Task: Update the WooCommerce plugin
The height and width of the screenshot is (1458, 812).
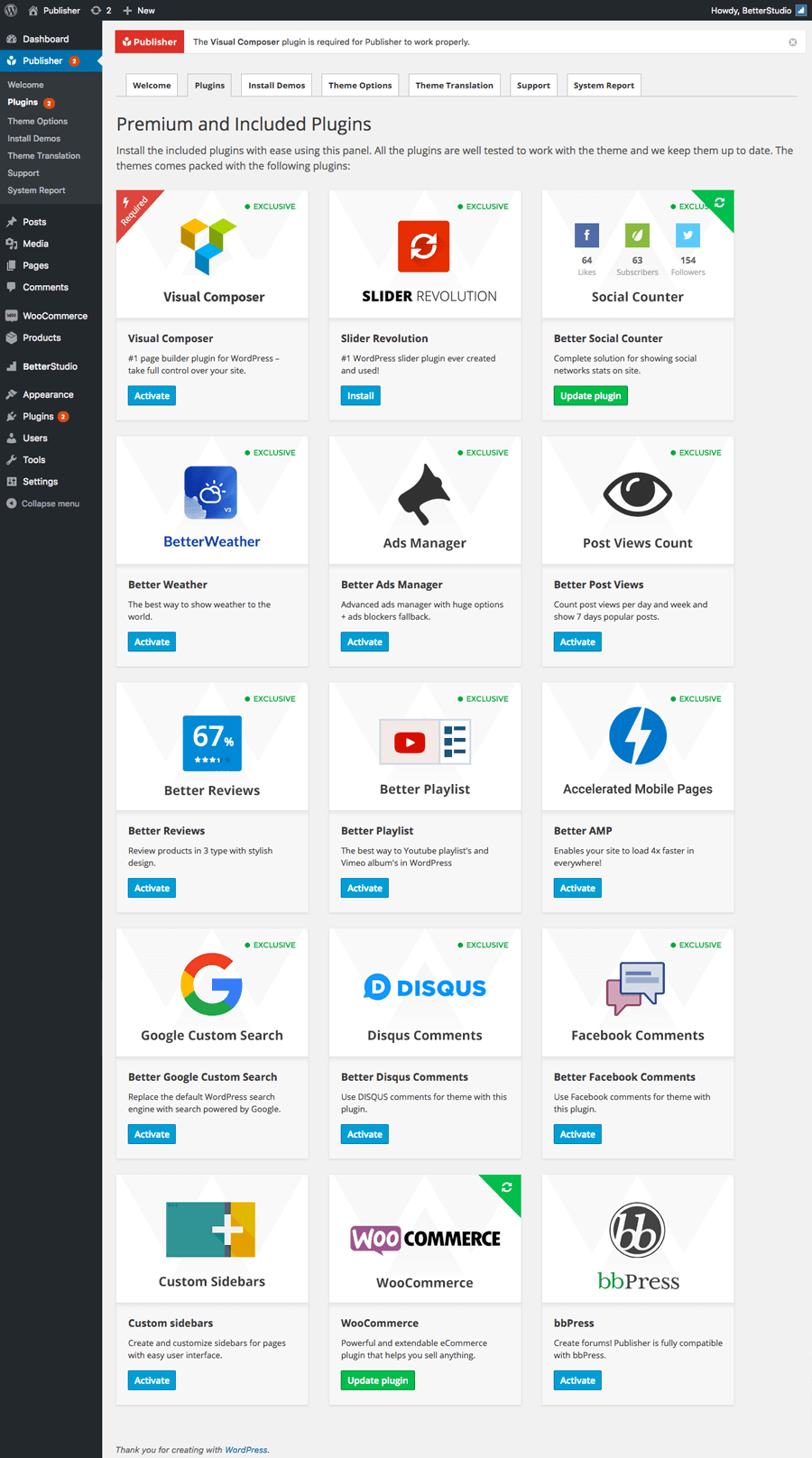Action: 377,1380
